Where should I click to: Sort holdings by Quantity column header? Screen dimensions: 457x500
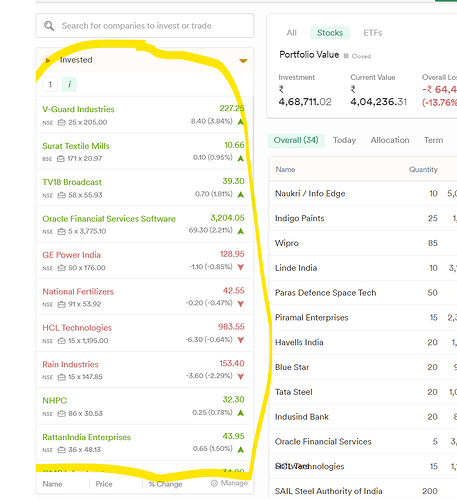click(x=423, y=169)
